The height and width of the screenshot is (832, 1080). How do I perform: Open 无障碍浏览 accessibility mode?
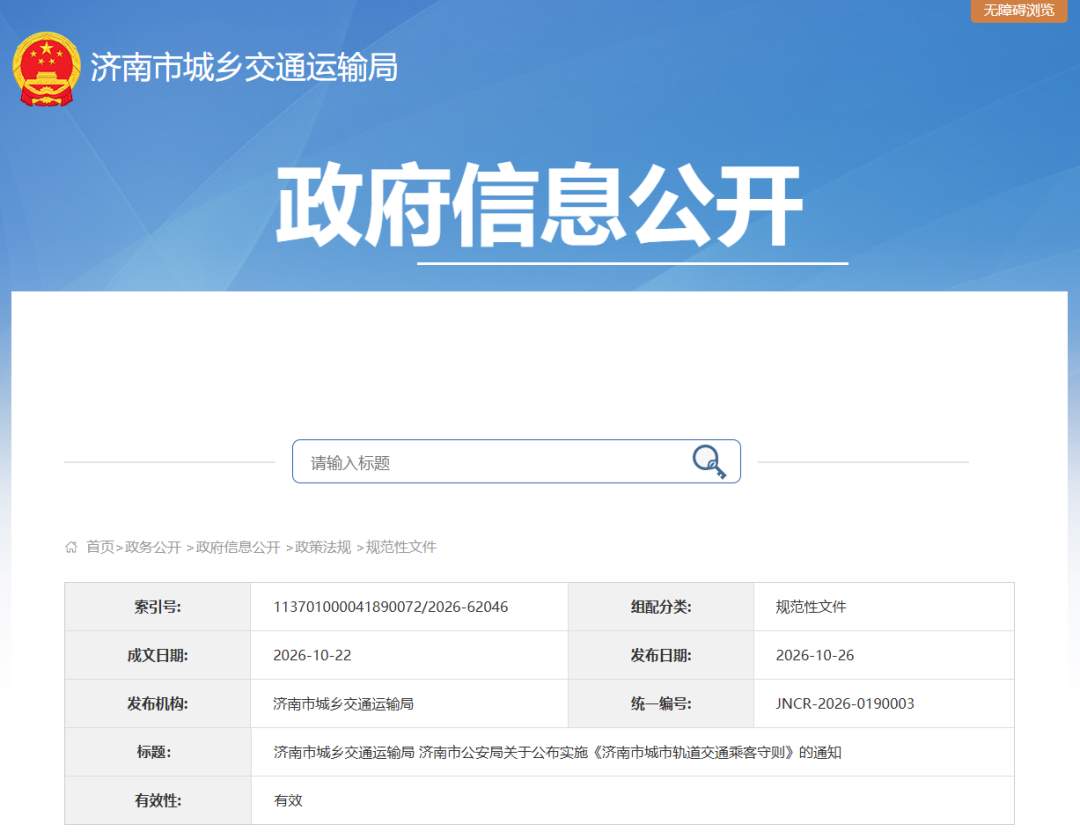click(x=1018, y=10)
